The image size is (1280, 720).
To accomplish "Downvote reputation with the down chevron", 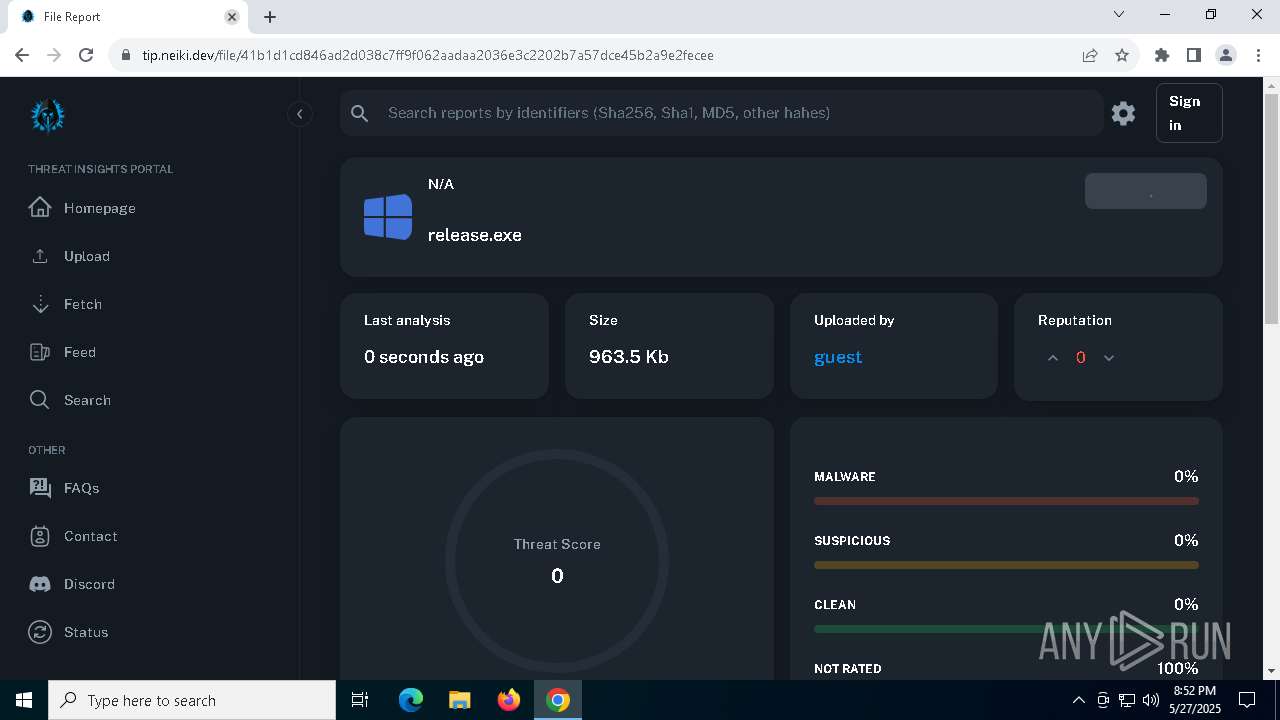I will point(1108,358).
